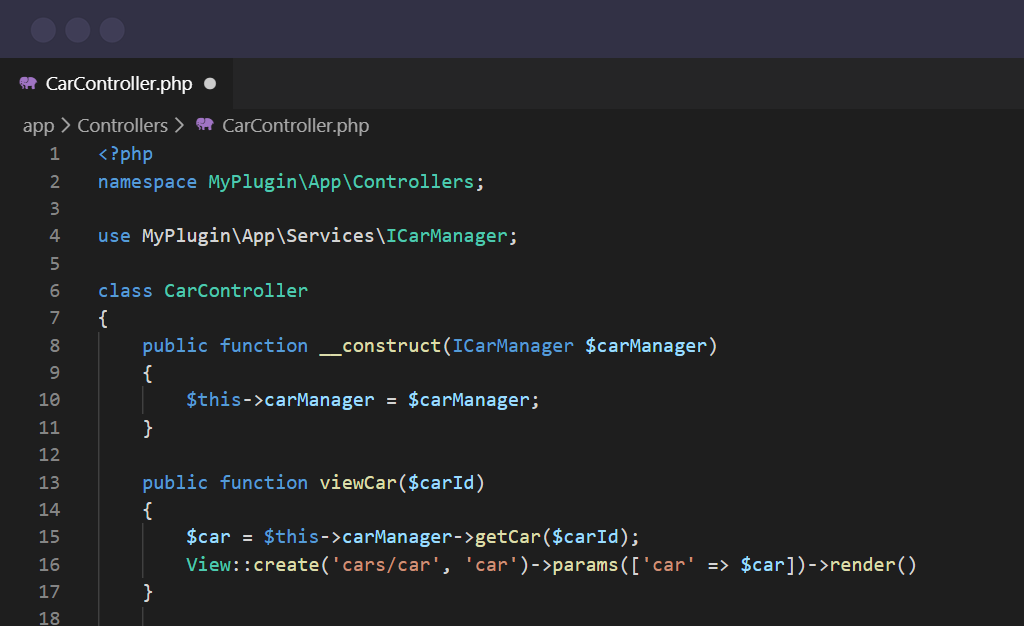The width and height of the screenshot is (1024, 626).
Task: Click the getCar method call on line 15
Action: (507, 537)
